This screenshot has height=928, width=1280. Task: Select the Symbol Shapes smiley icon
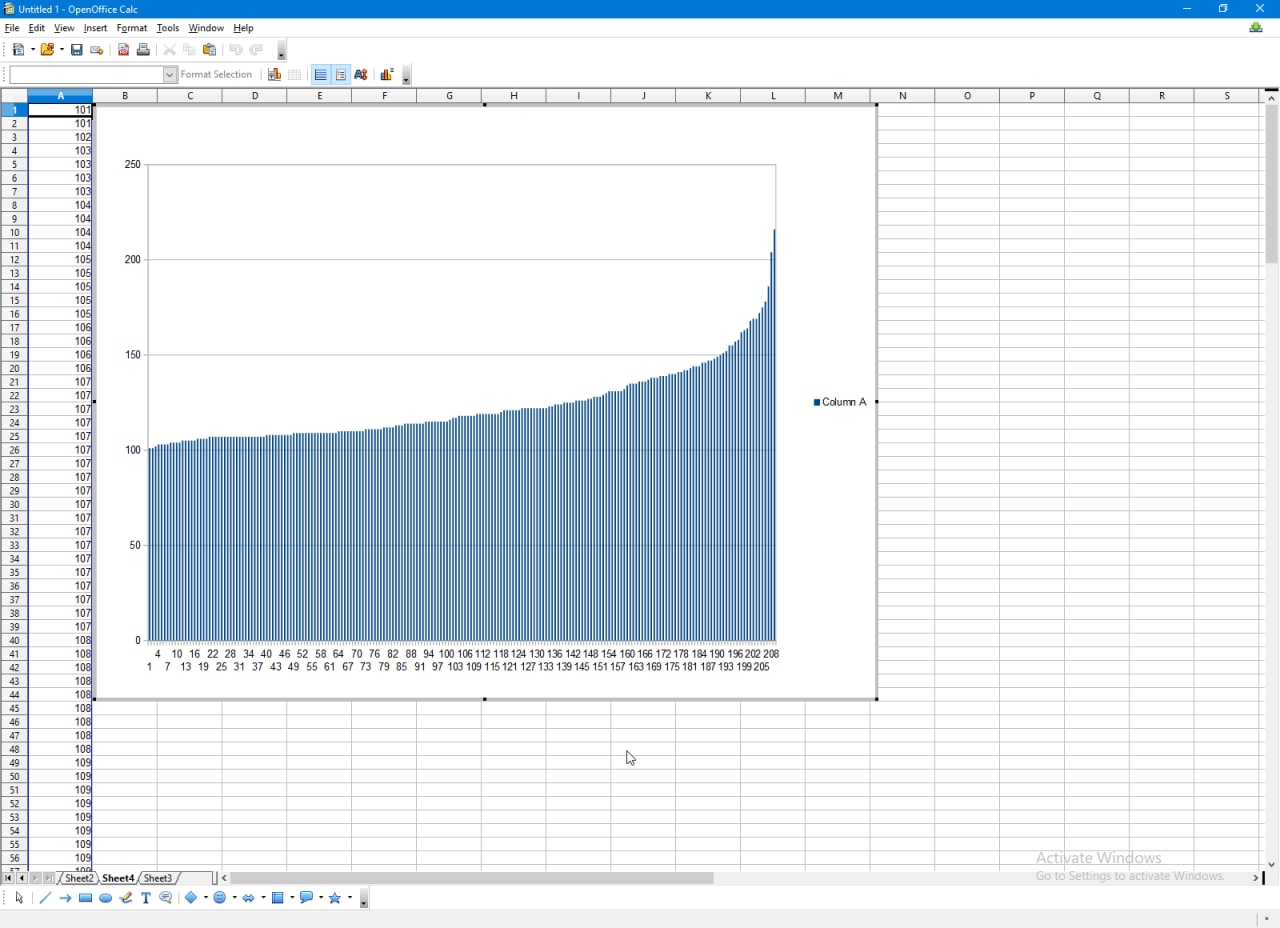click(219, 898)
